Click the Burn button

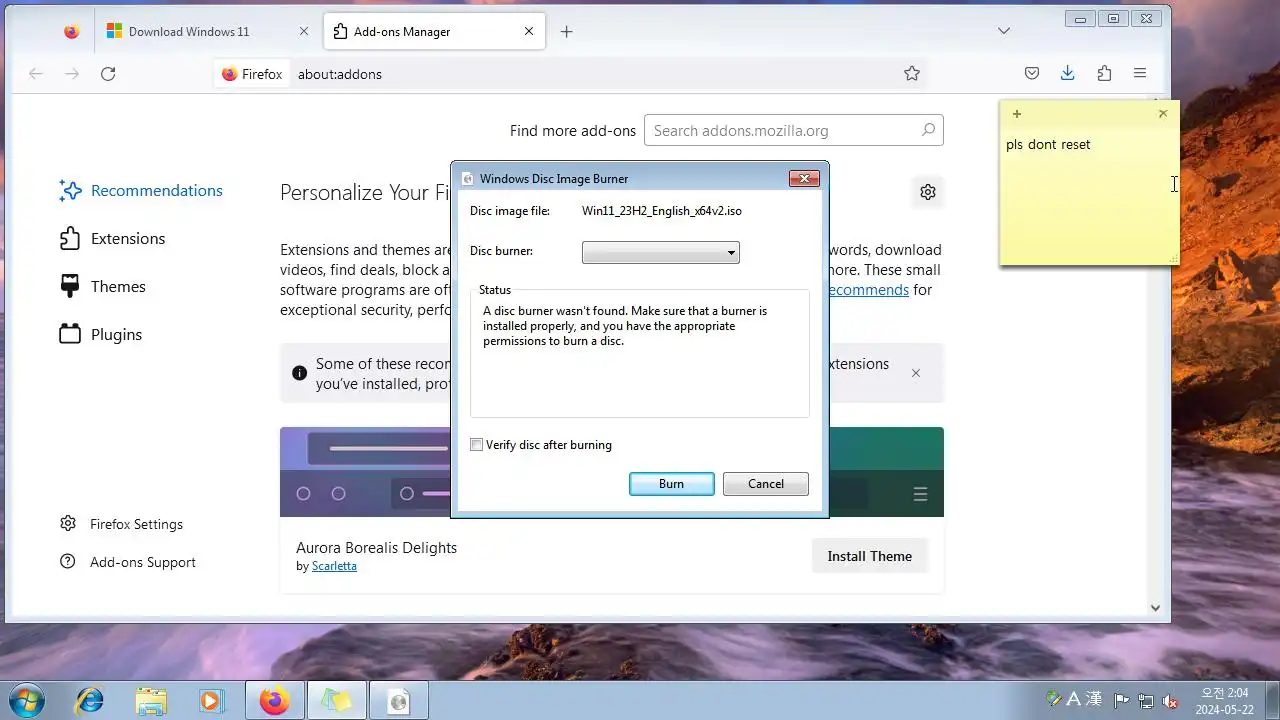click(672, 484)
